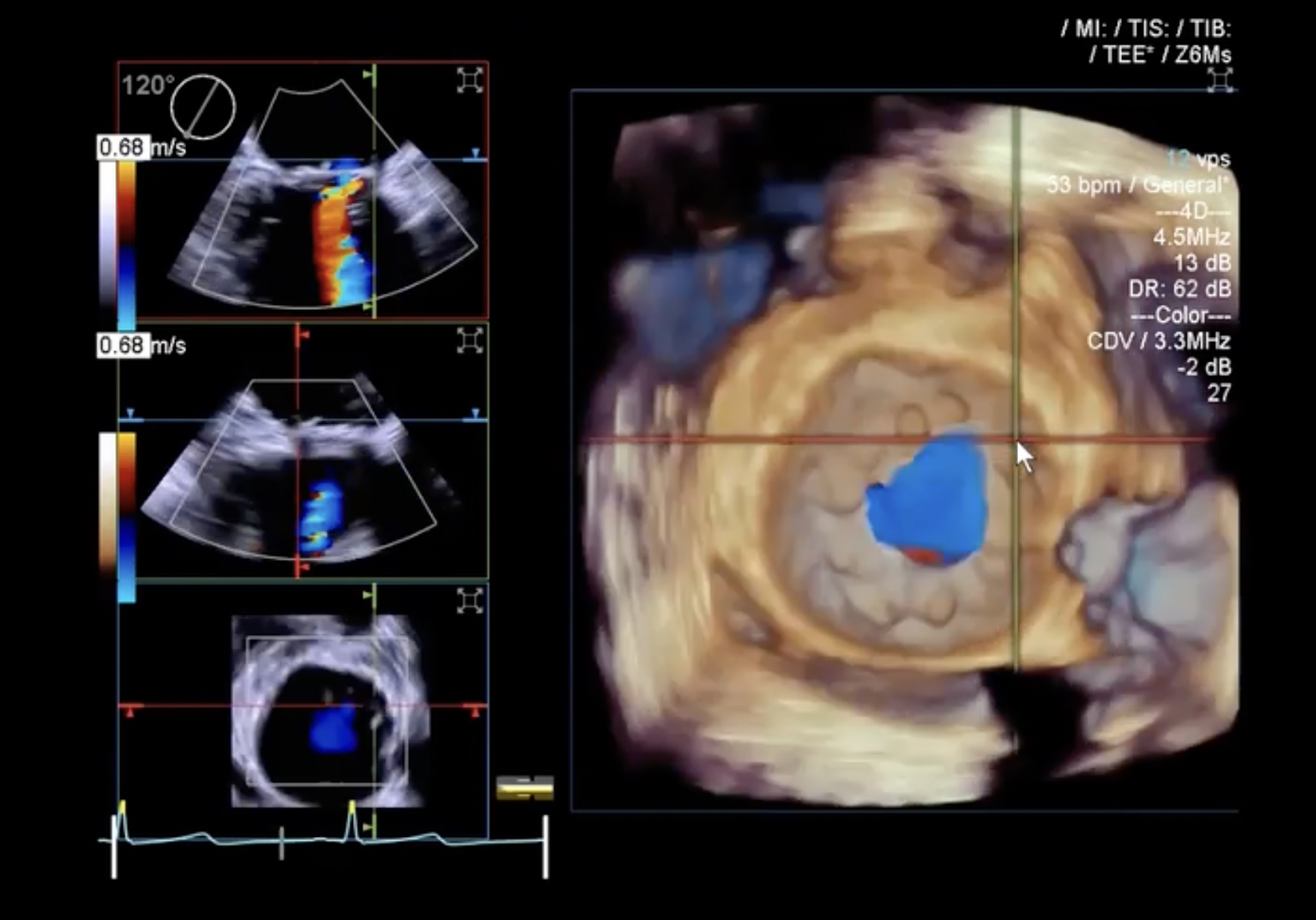Click the red marker on the bottom panel's left edge
Screen dimensions: 1316x920
coord(130,710)
